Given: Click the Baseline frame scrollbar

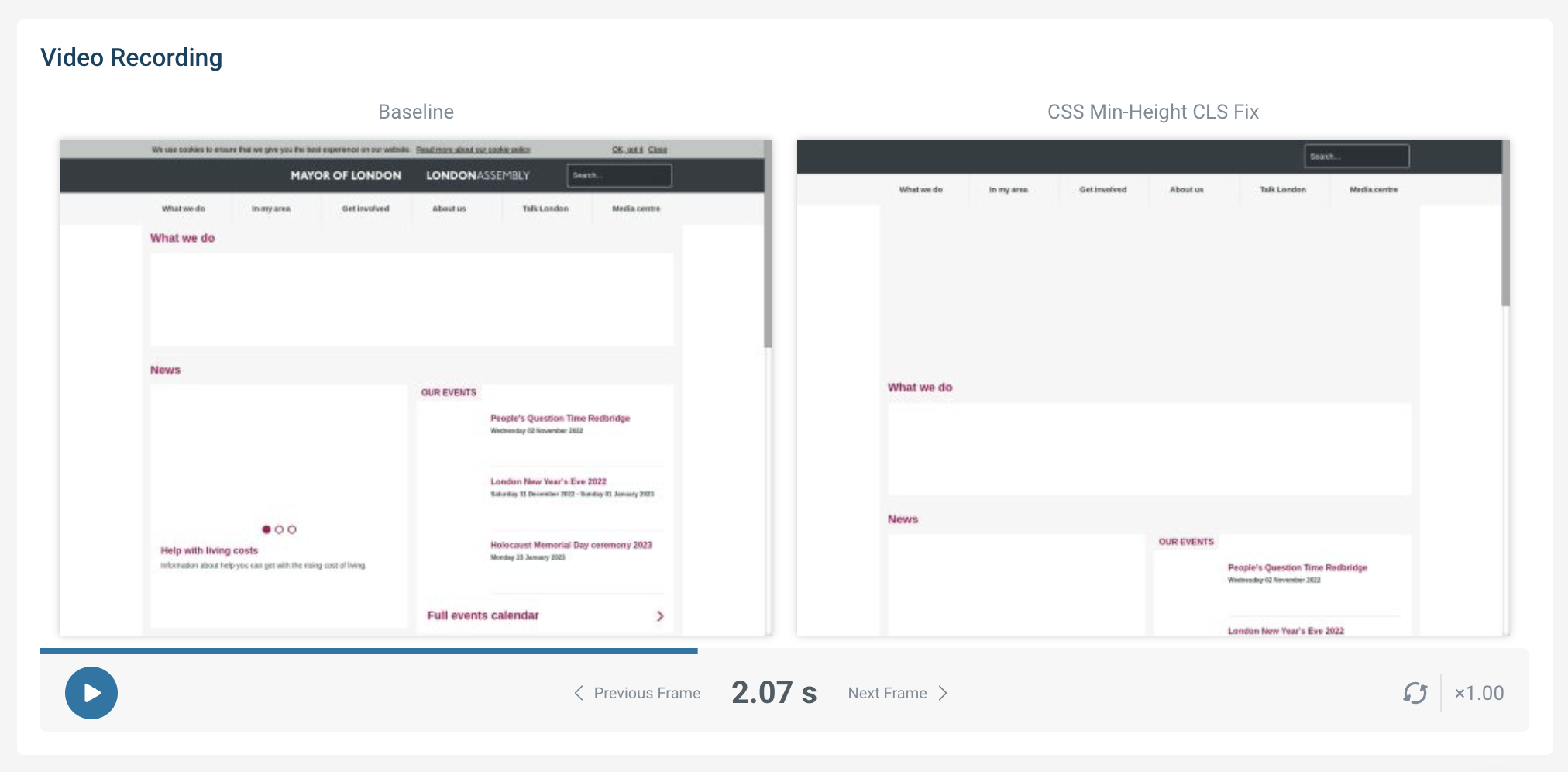Looking at the screenshot, I should tap(768, 244).
